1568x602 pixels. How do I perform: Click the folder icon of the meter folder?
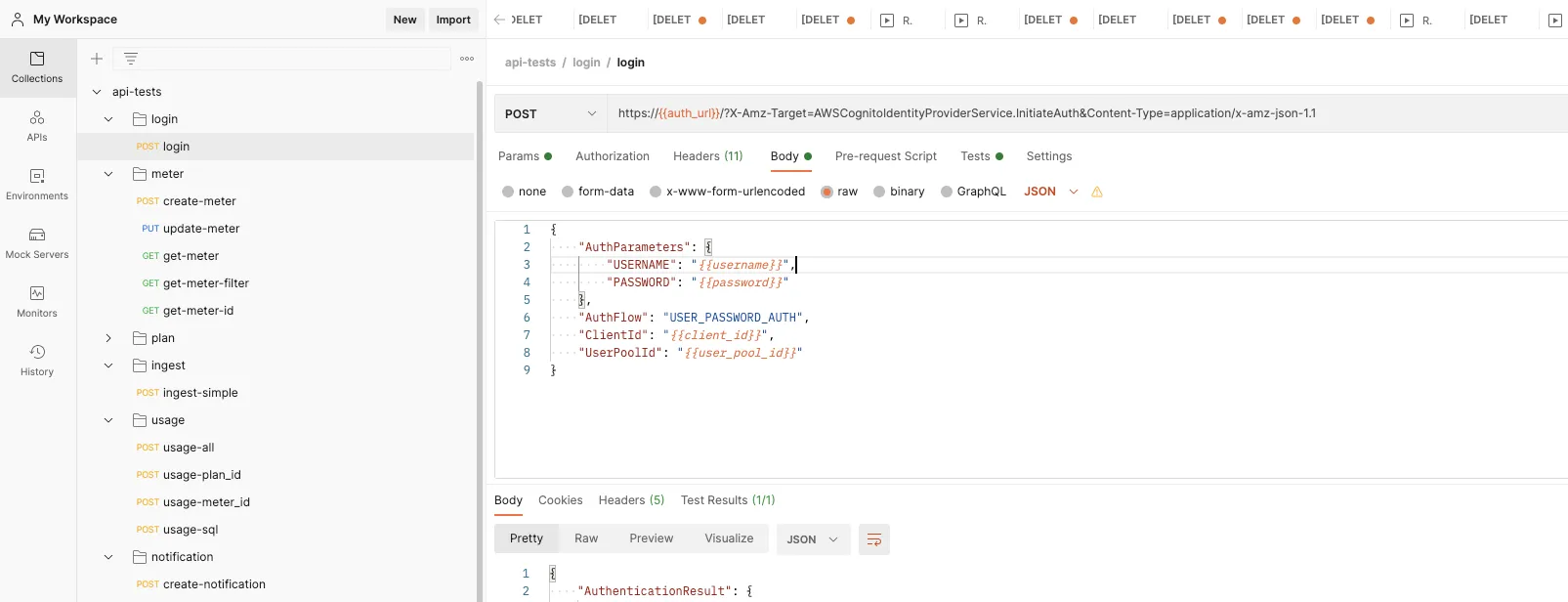[x=140, y=174]
